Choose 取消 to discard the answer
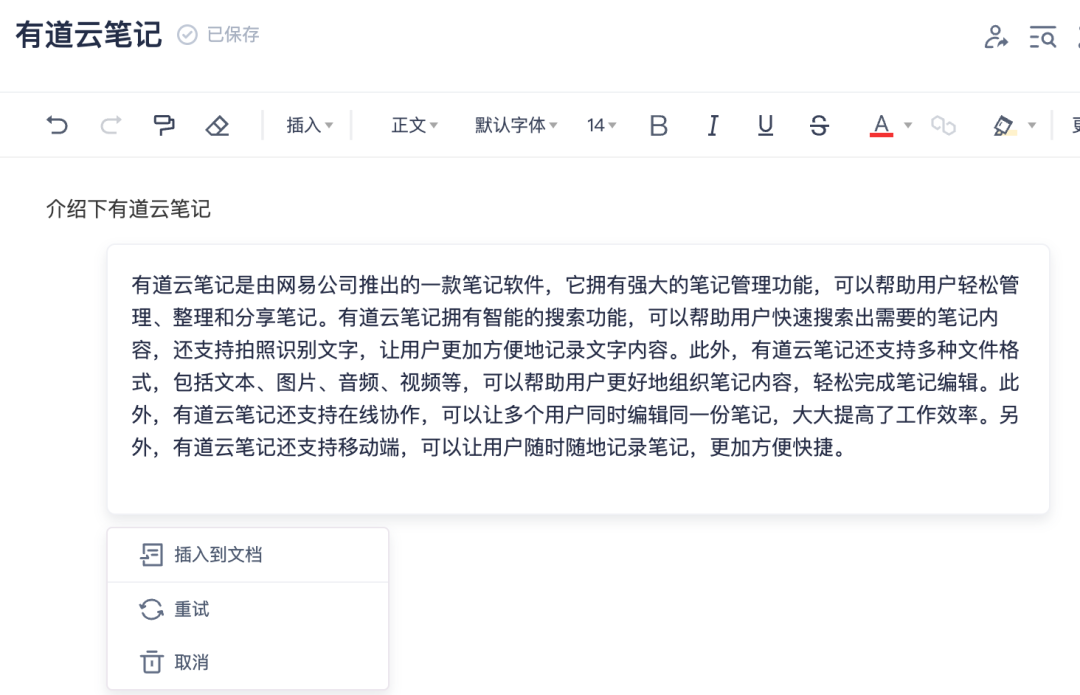Image resolution: width=1080 pixels, height=695 pixels. (248, 662)
